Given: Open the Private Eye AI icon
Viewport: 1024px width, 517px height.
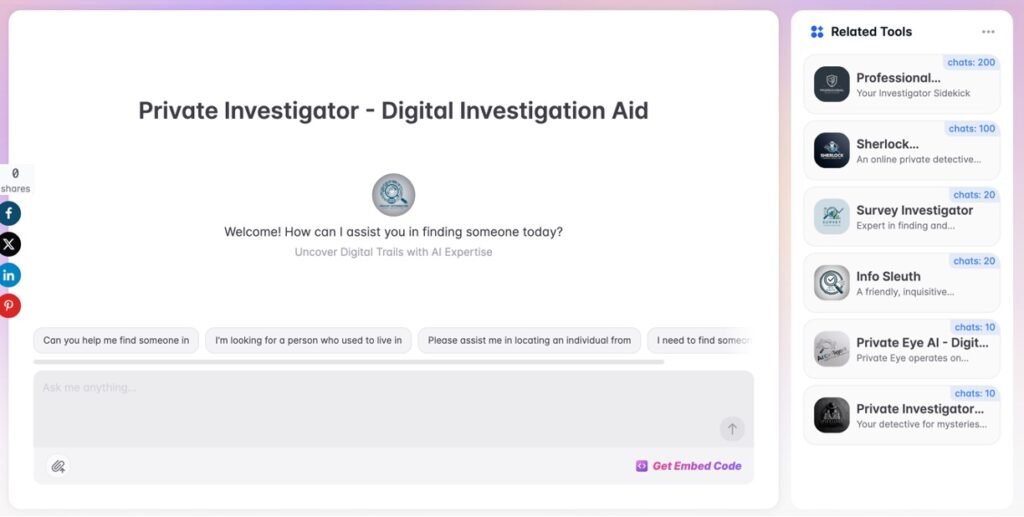Looking at the screenshot, I should (x=831, y=349).
